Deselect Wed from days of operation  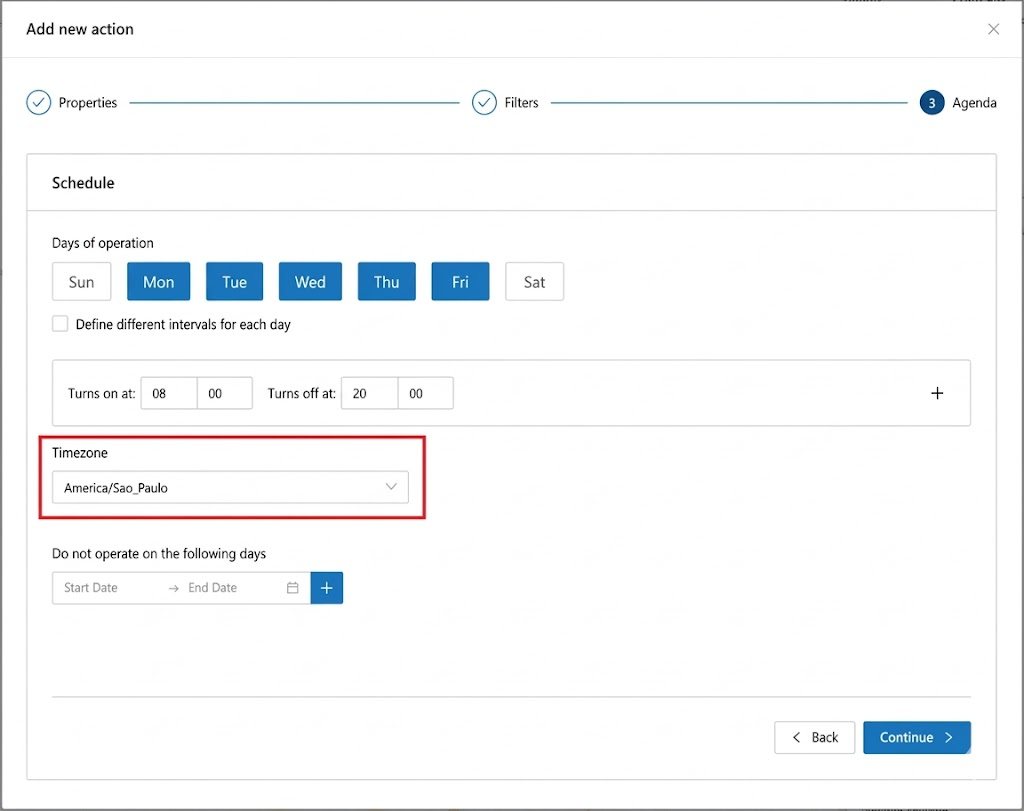[x=310, y=282]
